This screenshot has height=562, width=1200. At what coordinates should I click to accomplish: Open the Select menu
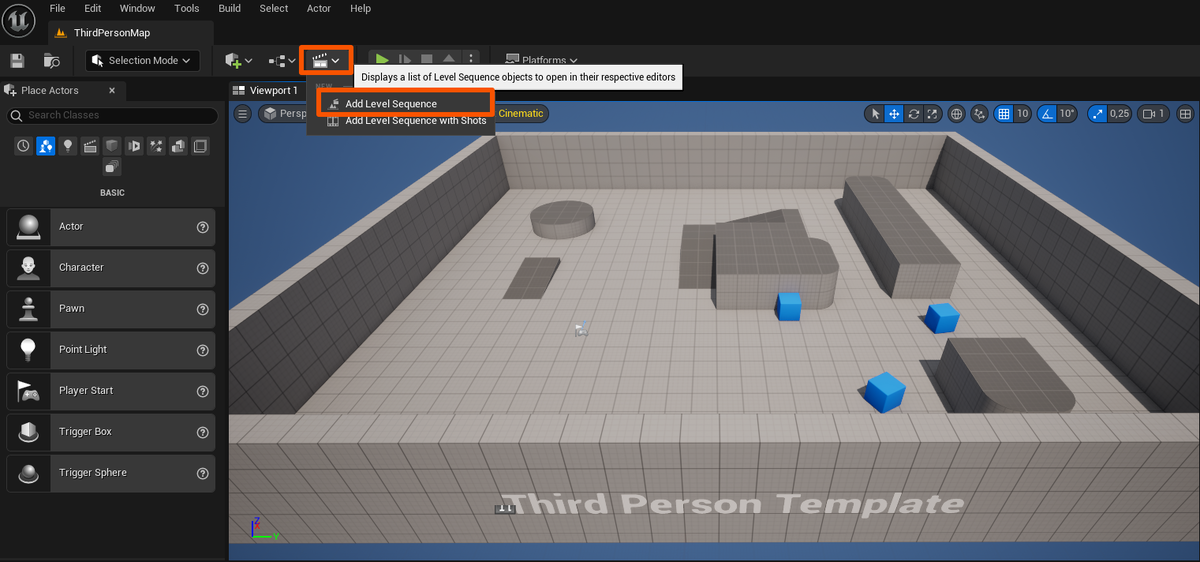[x=274, y=8]
